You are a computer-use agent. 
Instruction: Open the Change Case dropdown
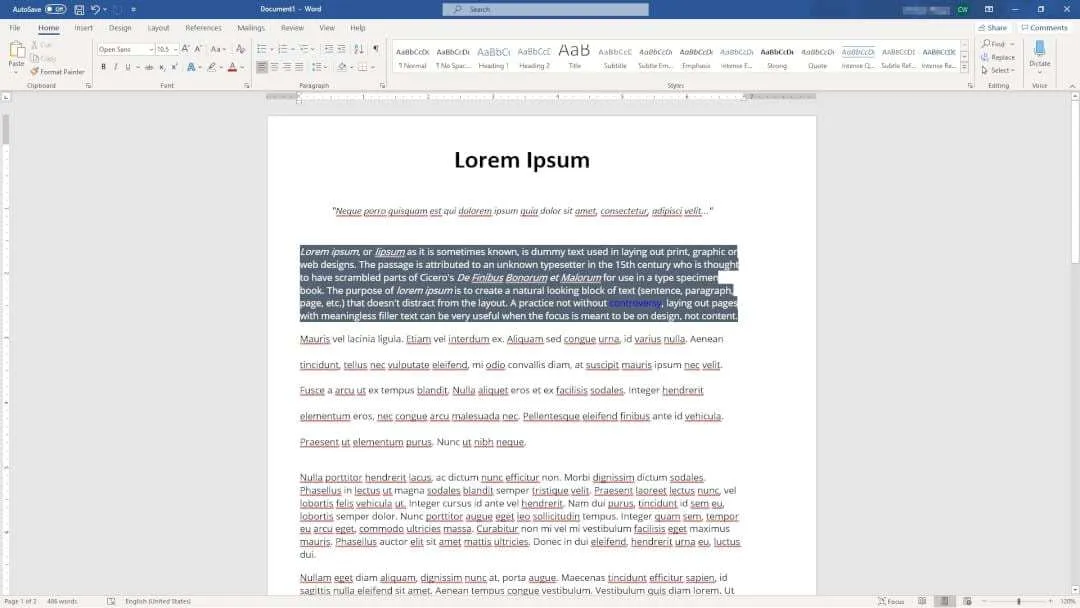(x=218, y=49)
